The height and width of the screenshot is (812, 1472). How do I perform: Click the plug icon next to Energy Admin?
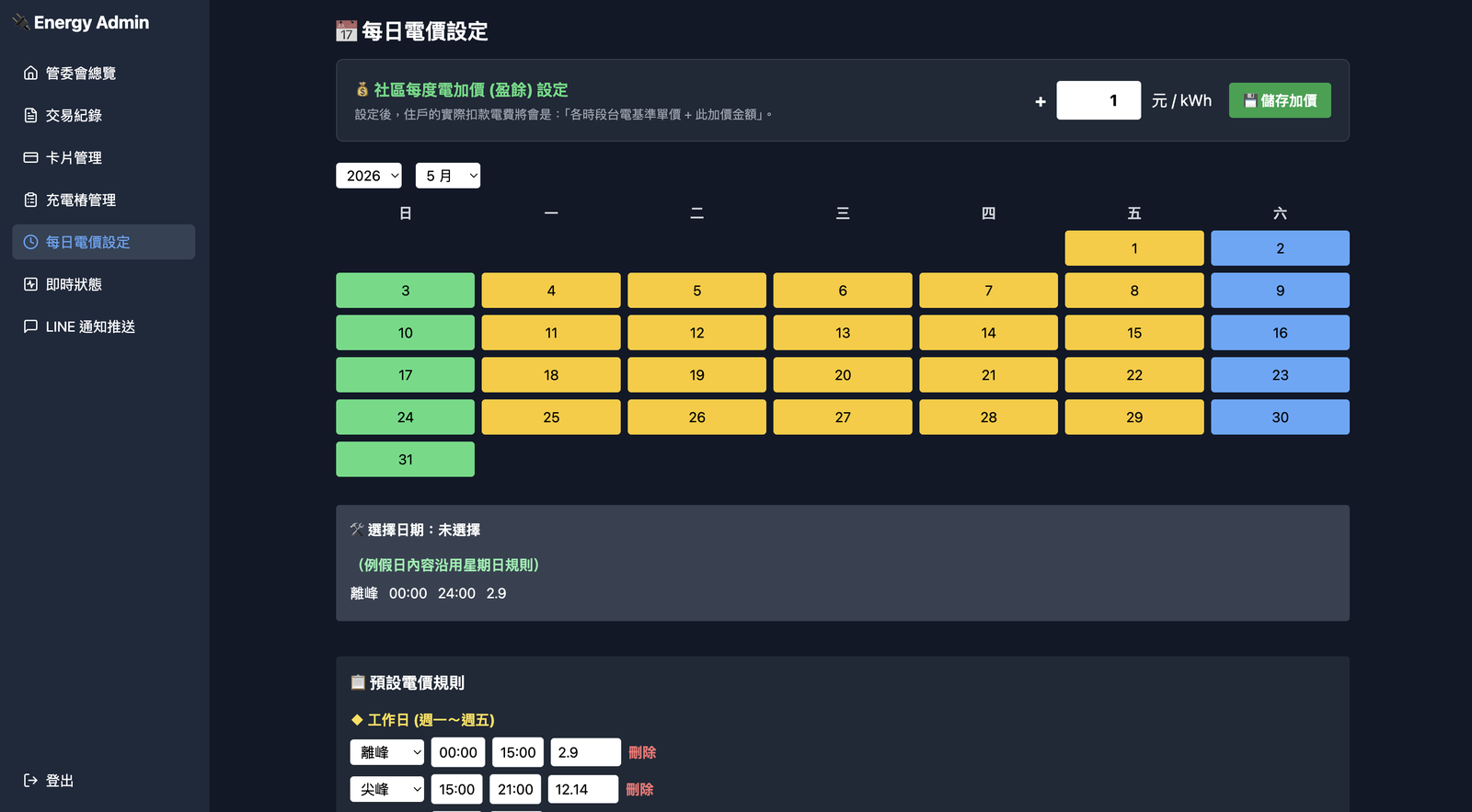coord(21,22)
